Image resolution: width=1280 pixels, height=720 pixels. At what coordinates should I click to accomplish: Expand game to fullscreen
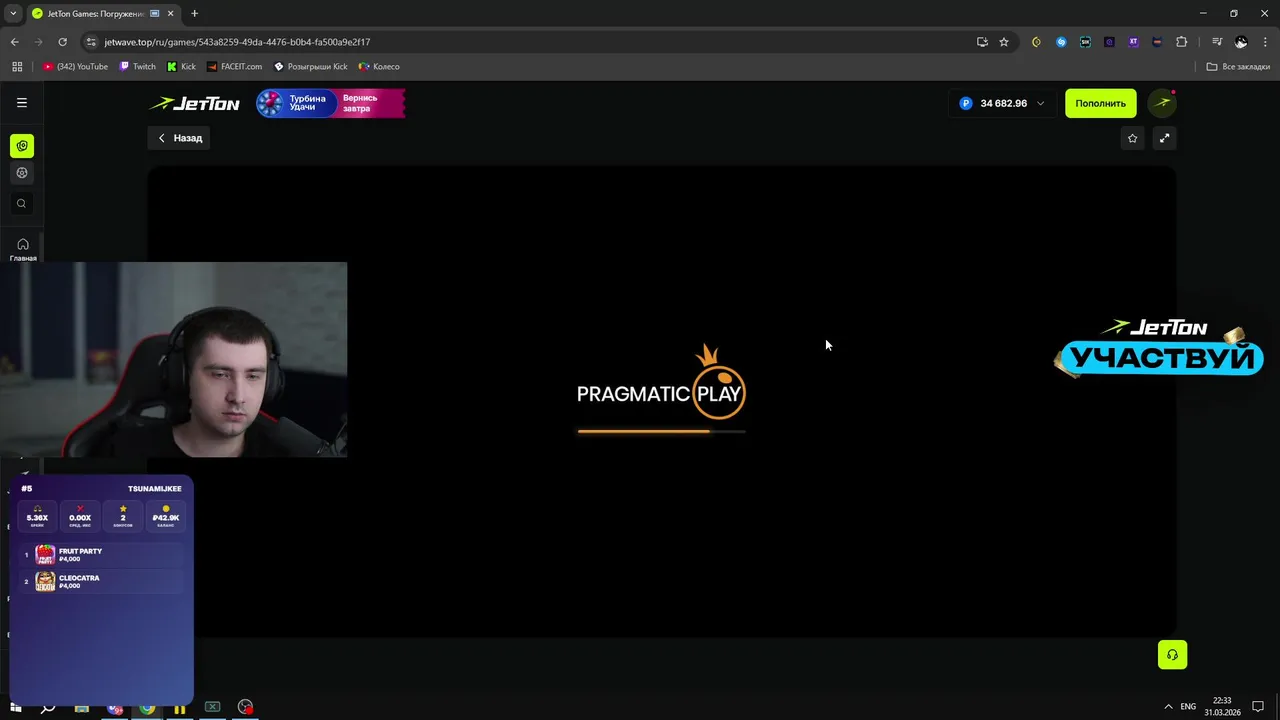1164,138
